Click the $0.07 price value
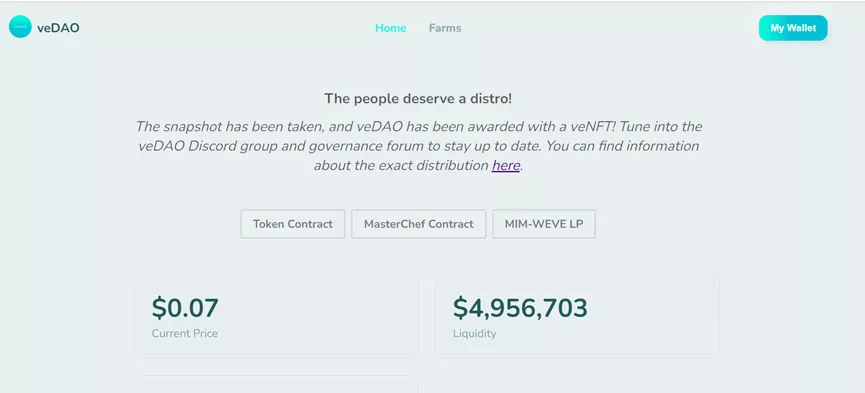The image size is (865, 393). [185, 308]
